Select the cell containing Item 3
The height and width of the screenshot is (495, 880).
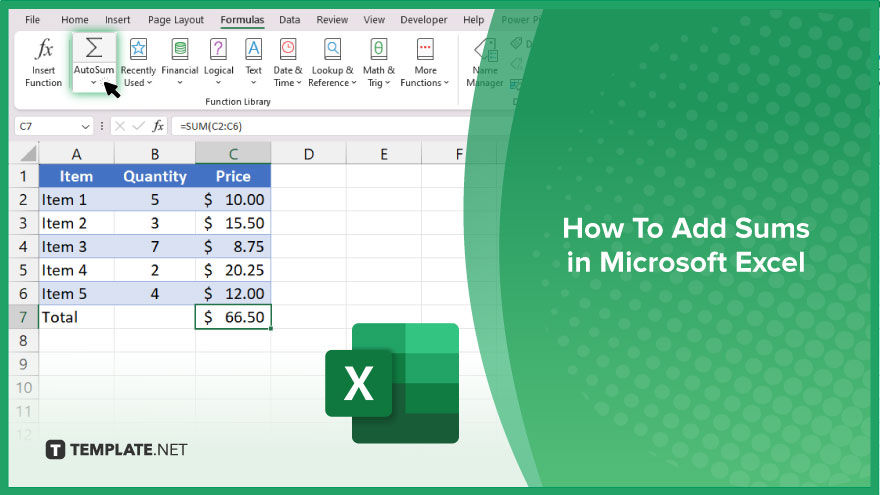tap(76, 247)
